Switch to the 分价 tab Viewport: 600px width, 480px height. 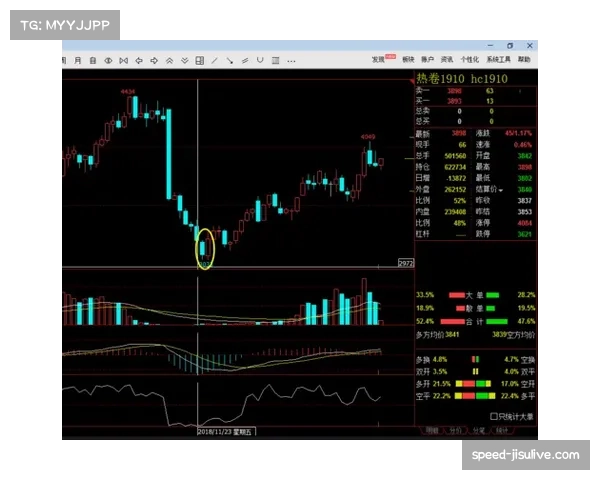455,431
